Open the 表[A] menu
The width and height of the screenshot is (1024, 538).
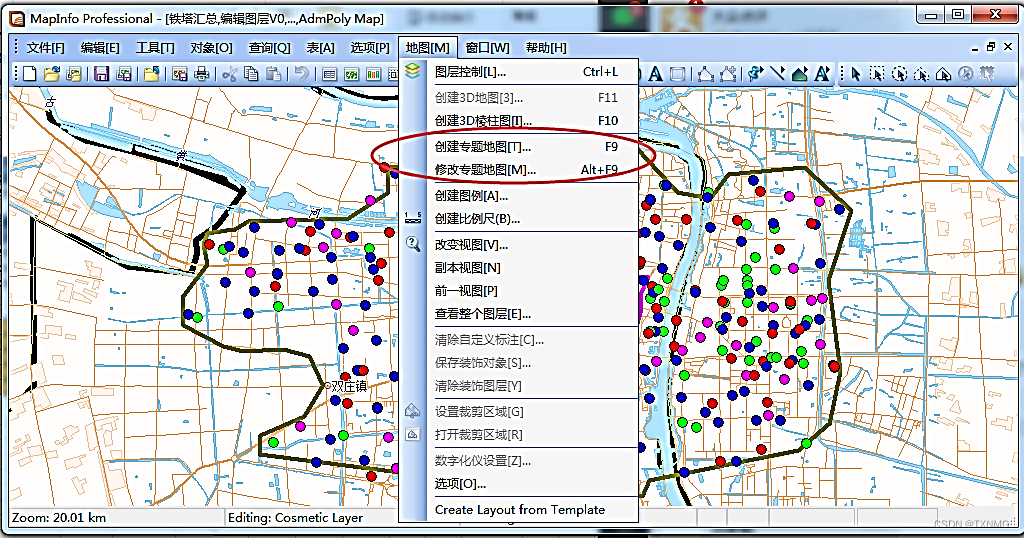tap(320, 48)
